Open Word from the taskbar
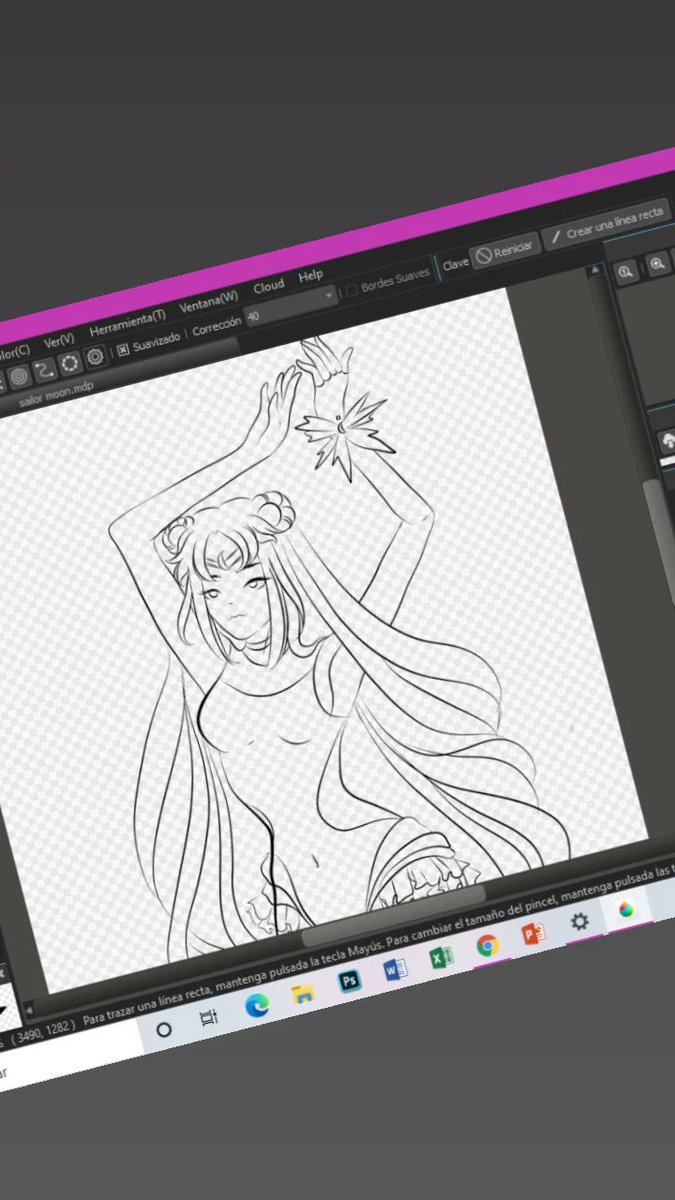Screen dimensions: 675x1200 395,970
